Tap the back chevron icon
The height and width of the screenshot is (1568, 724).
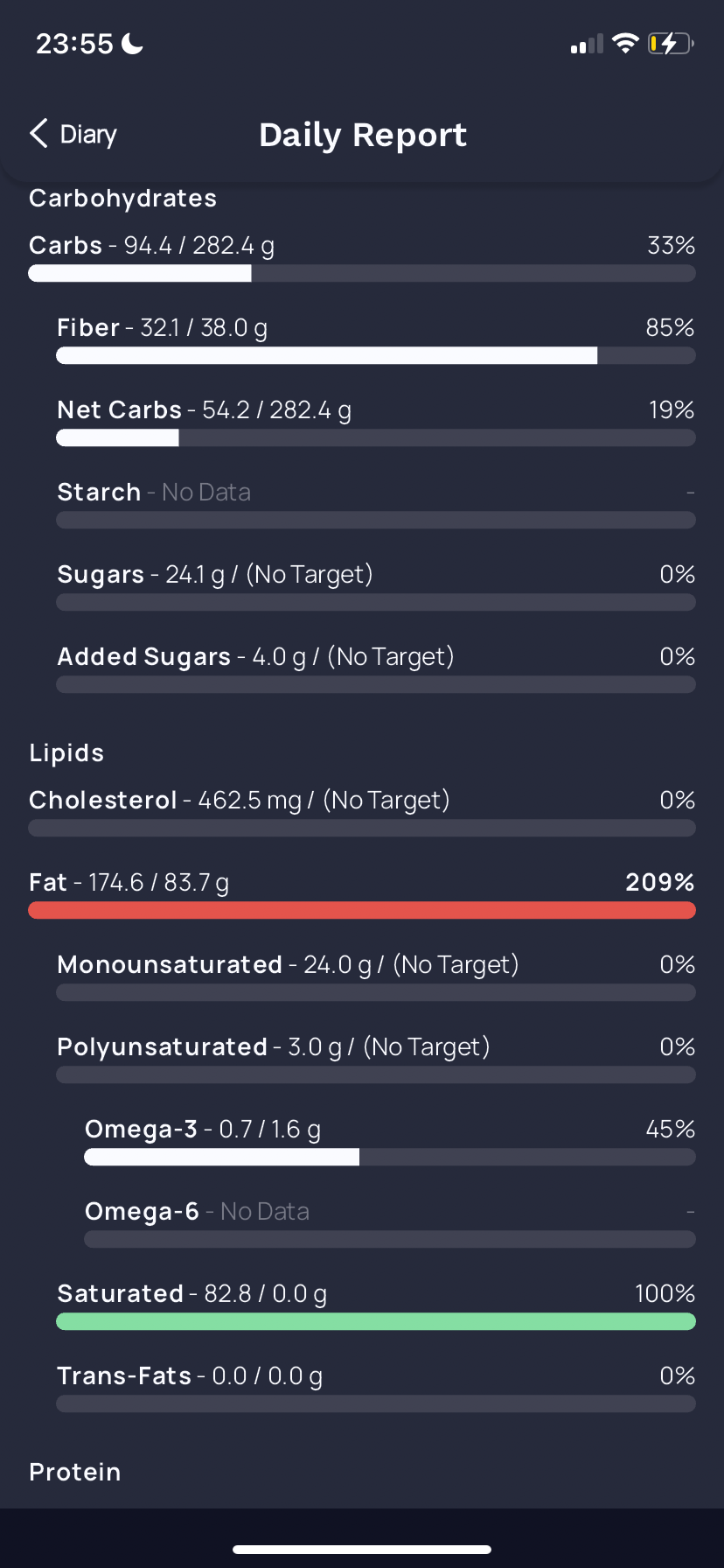pos(38,134)
